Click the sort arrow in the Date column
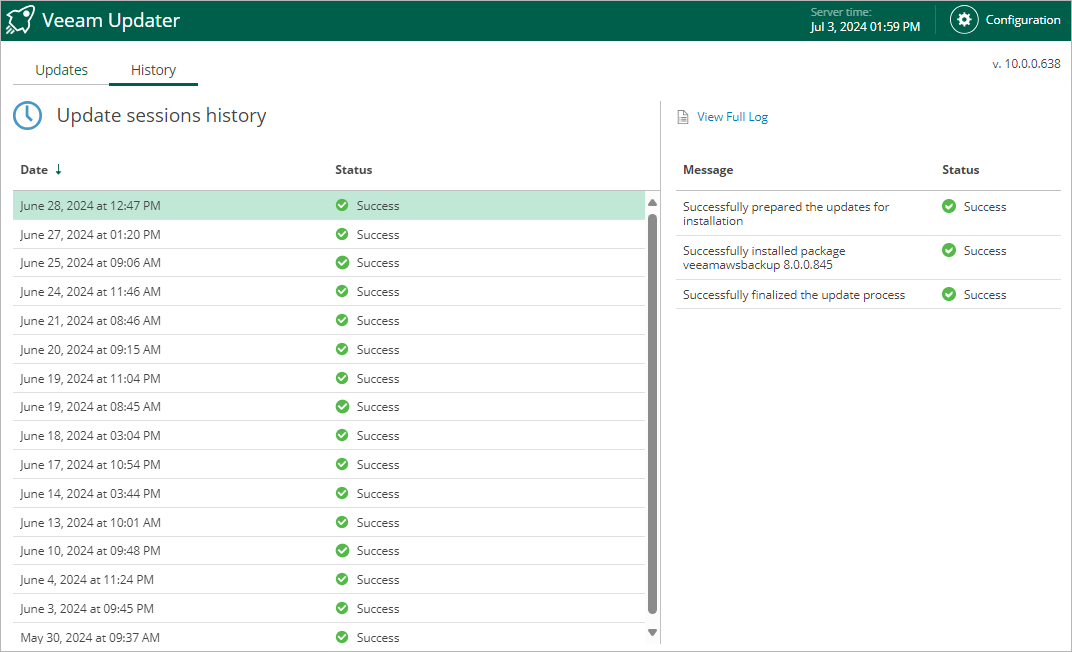This screenshot has width=1072, height=652. (58, 169)
